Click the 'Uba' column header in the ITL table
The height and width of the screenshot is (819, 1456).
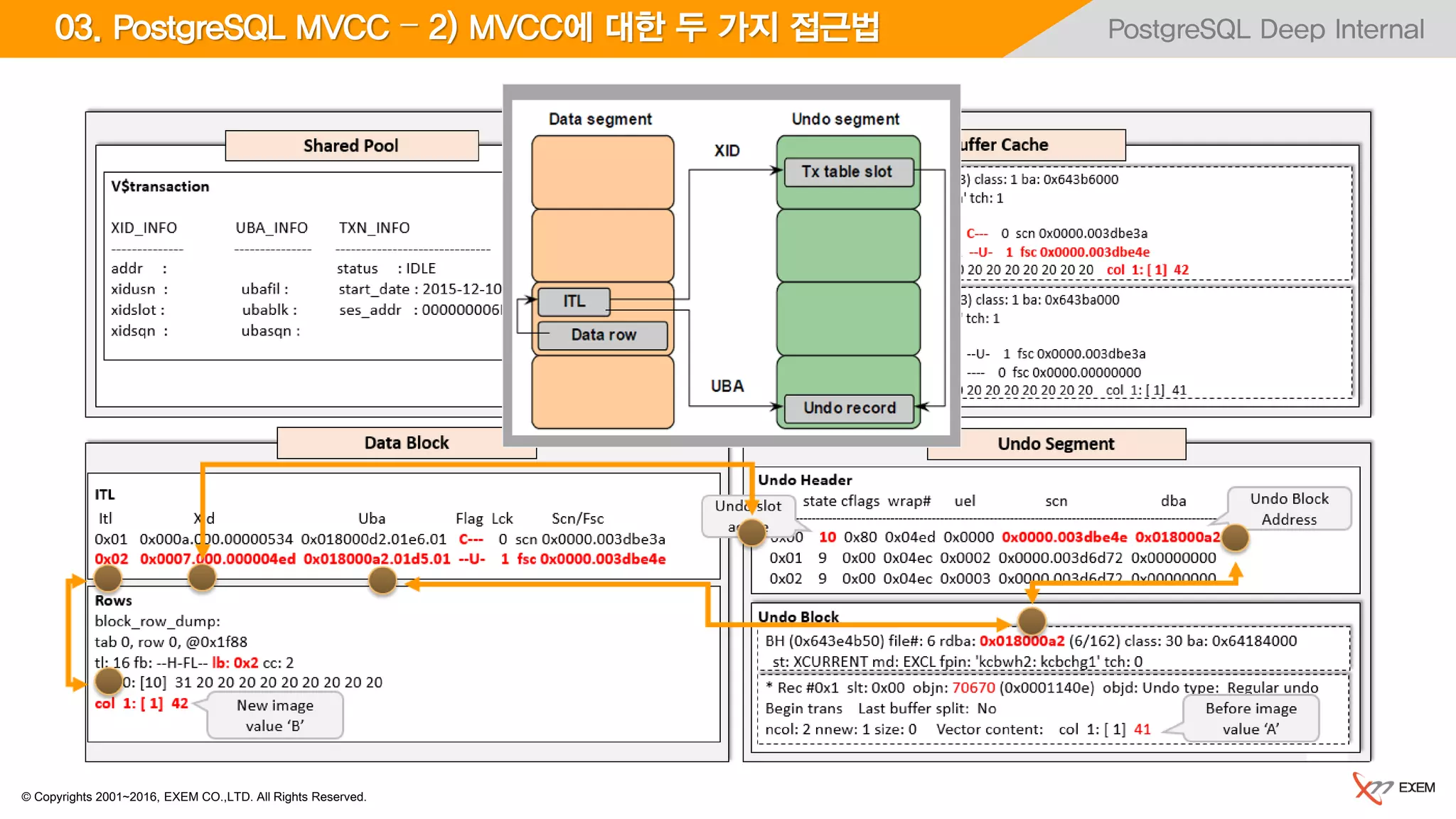click(x=372, y=518)
